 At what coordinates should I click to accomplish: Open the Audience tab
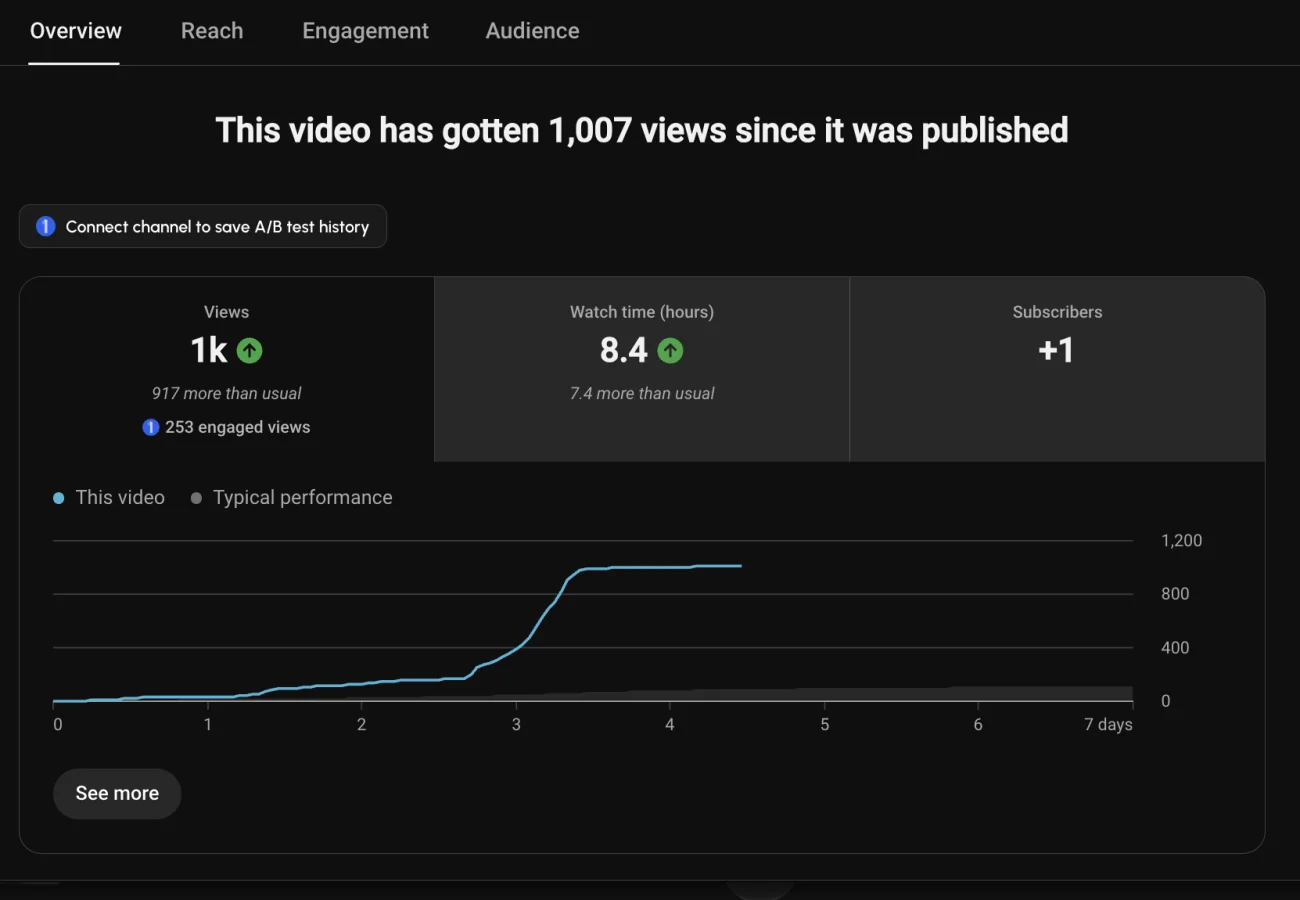[x=532, y=31]
